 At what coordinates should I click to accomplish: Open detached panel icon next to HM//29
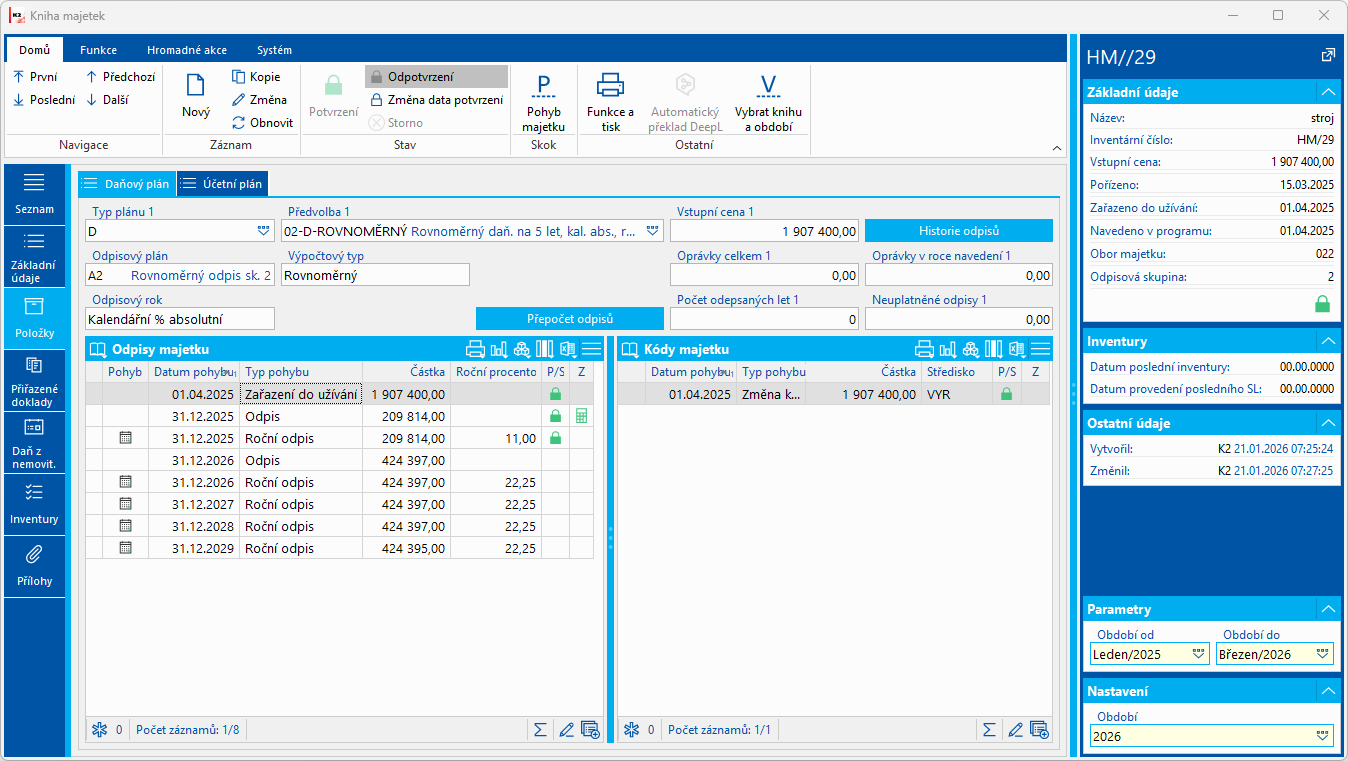coord(1328,56)
